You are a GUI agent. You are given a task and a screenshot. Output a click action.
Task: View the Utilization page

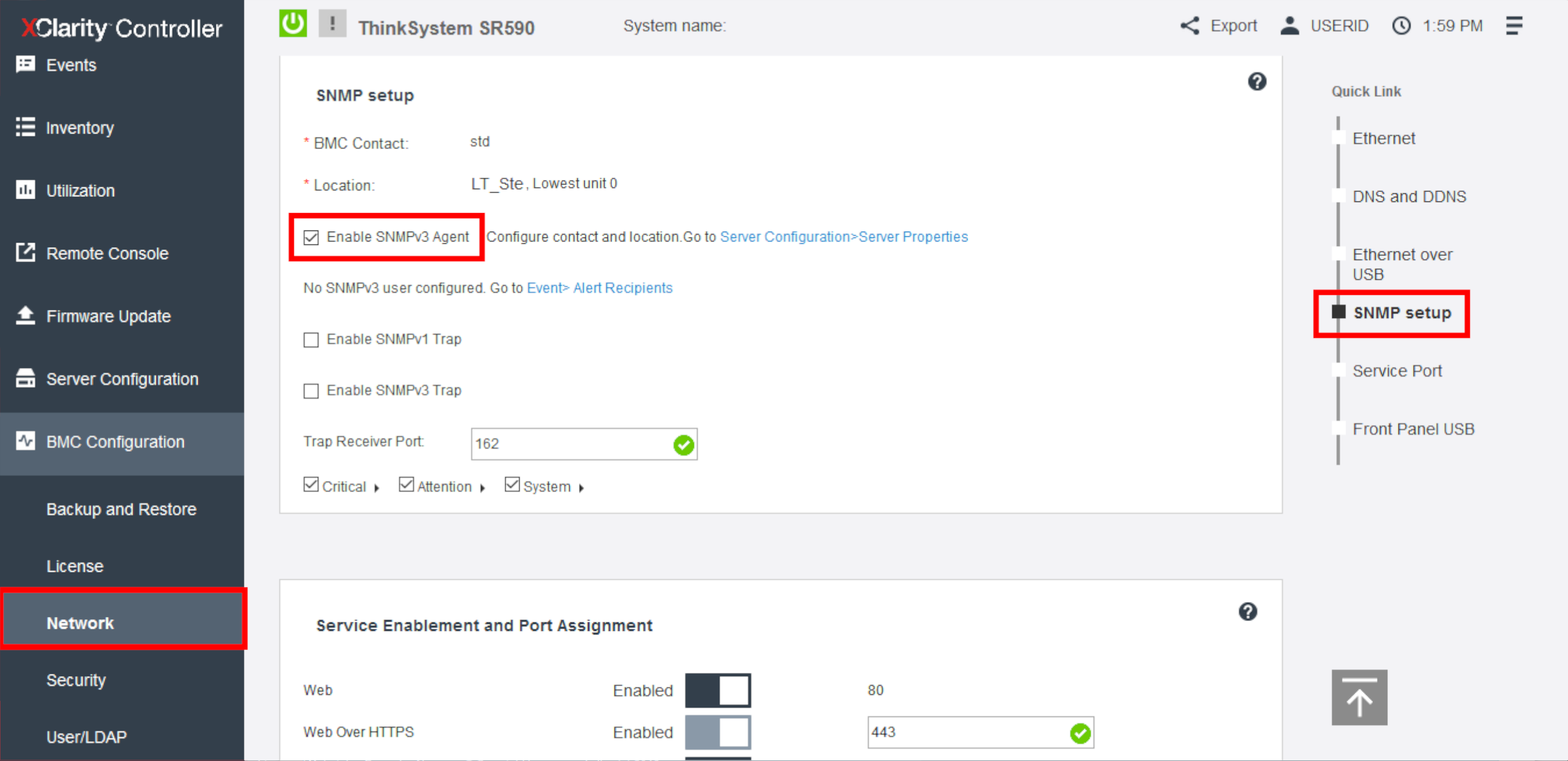80,190
